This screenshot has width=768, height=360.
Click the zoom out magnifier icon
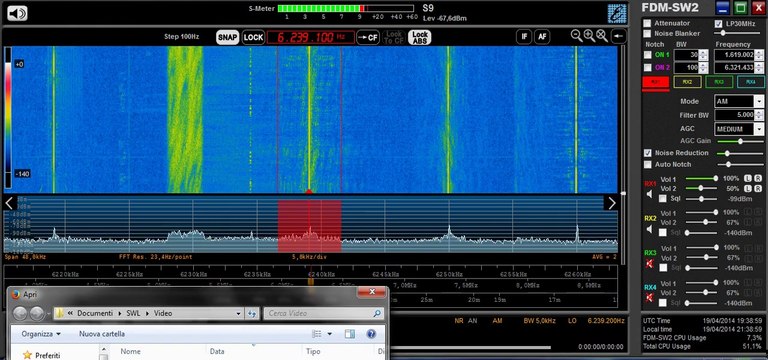tap(576, 35)
